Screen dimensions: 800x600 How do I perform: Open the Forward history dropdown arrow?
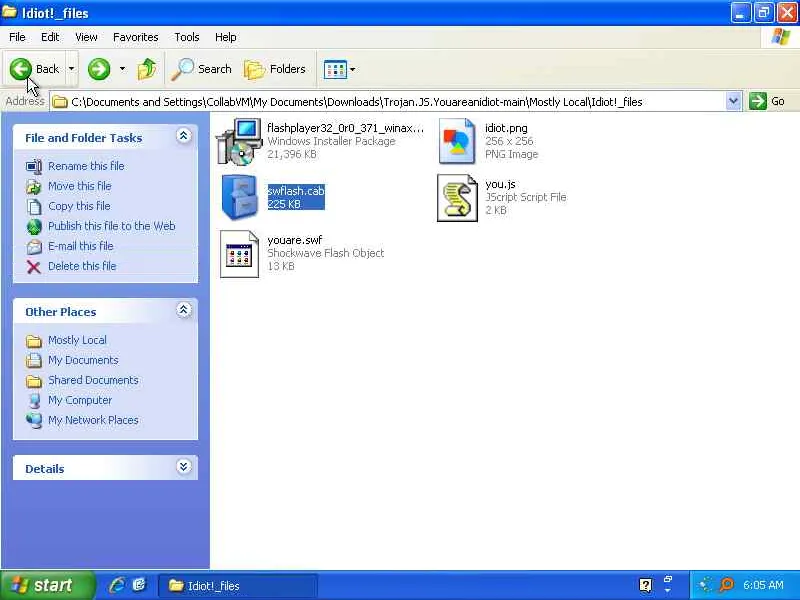coord(122,69)
